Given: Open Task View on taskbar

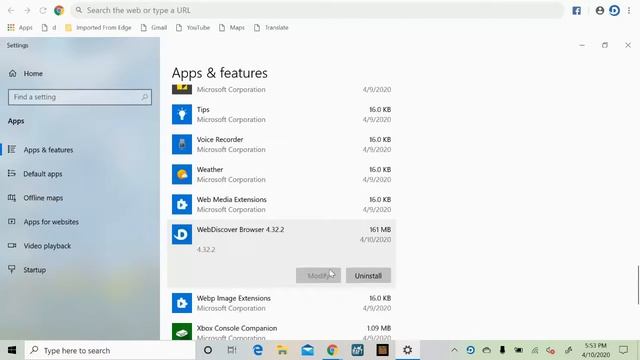Looking at the screenshot, I should [232, 350].
